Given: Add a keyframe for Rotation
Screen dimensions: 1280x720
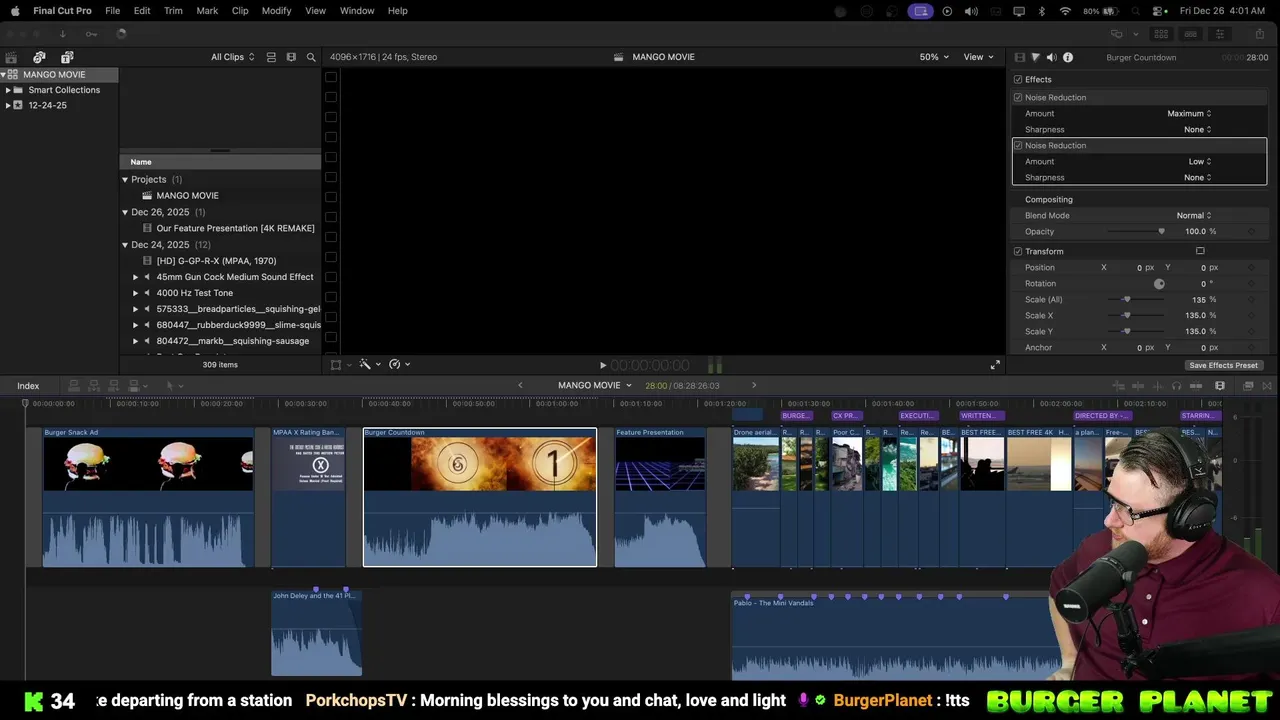Looking at the screenshot, I should (1252, 283).
